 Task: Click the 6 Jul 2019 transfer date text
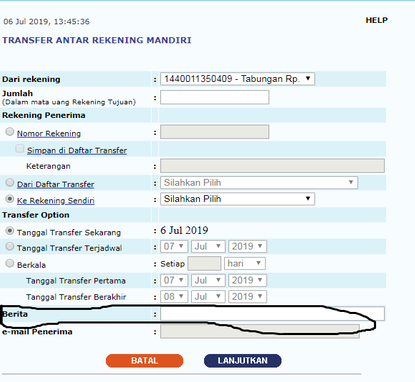[184, 230]
